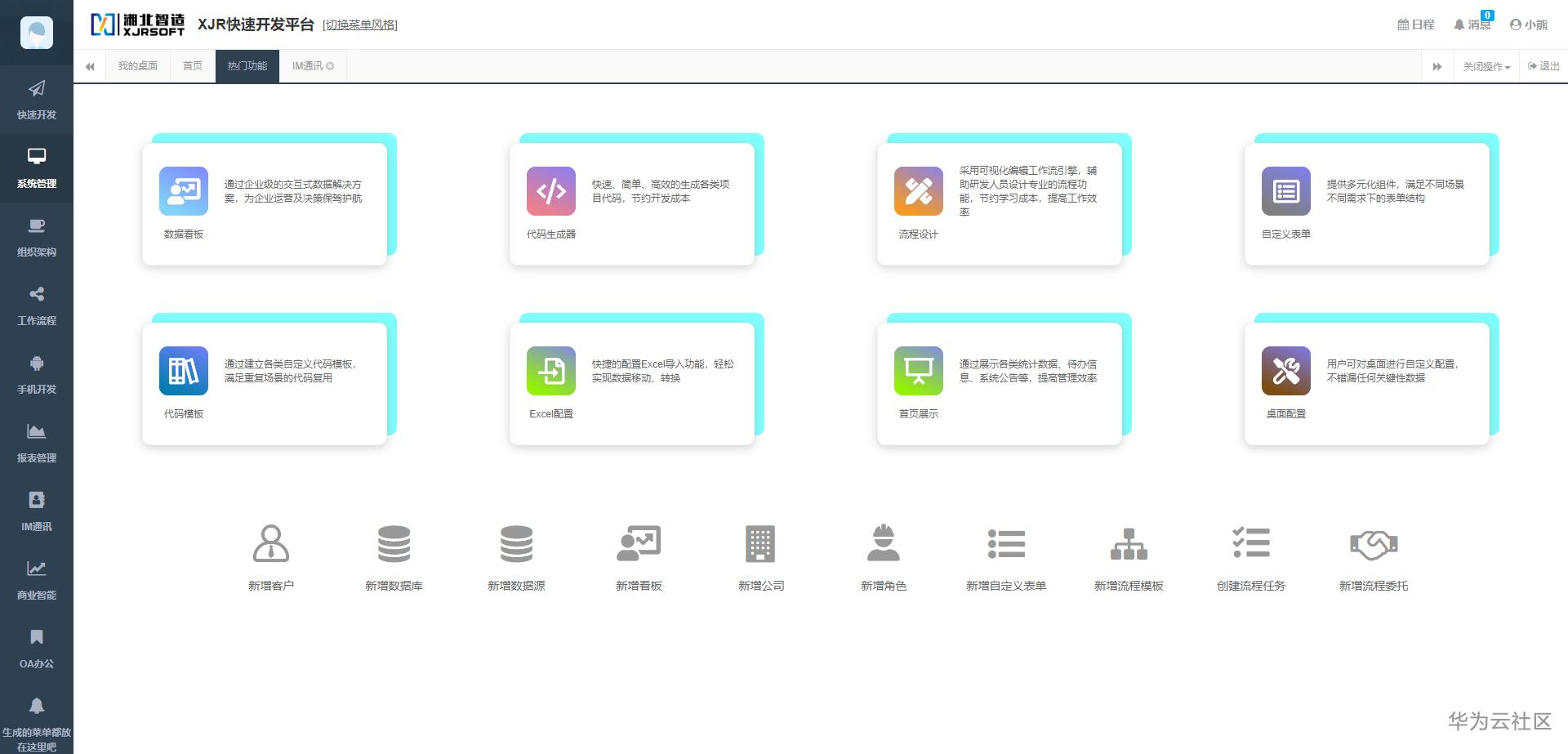Click the 切换菜单风格 link
The height and width of the screenshot is (754, 1568).
pos(360,25)
